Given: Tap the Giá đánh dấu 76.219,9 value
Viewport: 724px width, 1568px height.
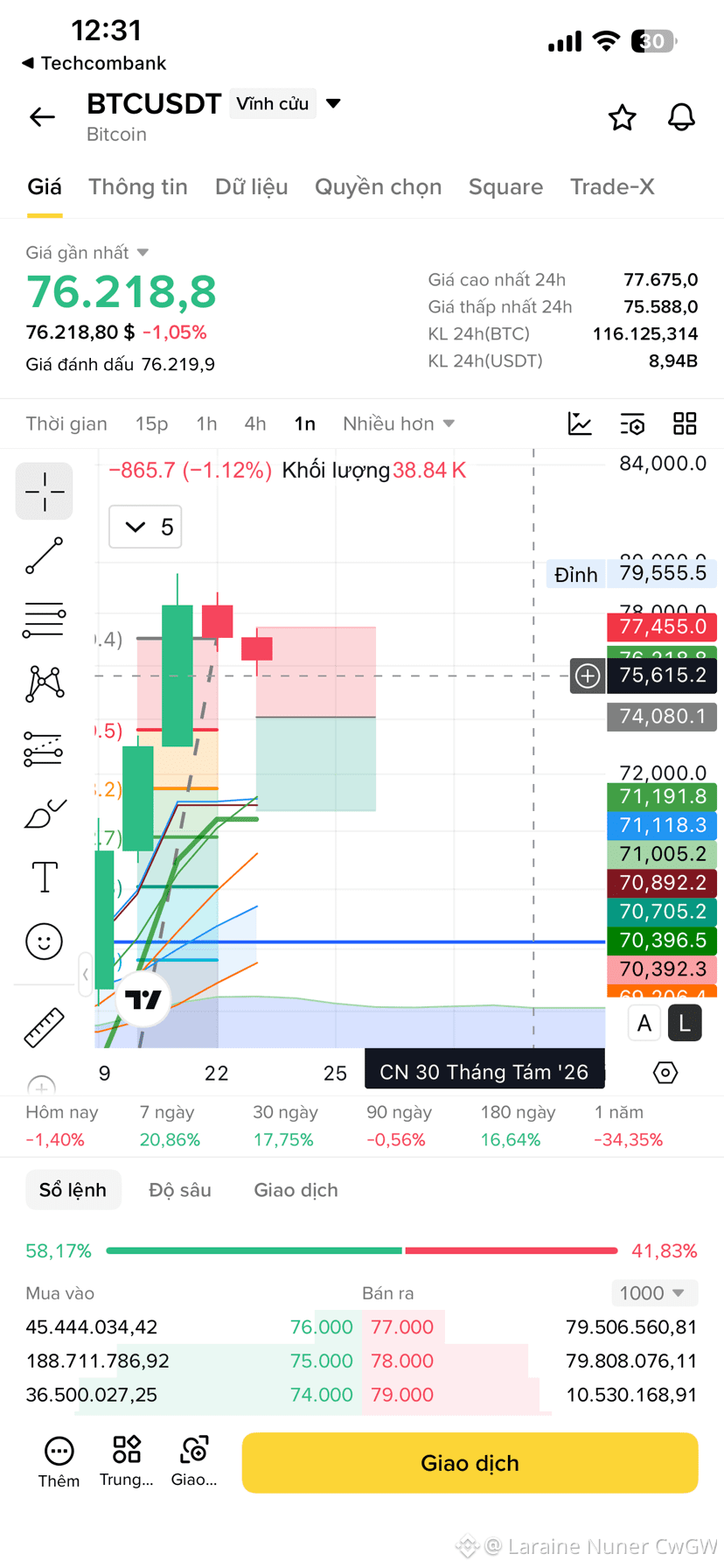Looking at the screenshot, I should click(x=178, y=365).
